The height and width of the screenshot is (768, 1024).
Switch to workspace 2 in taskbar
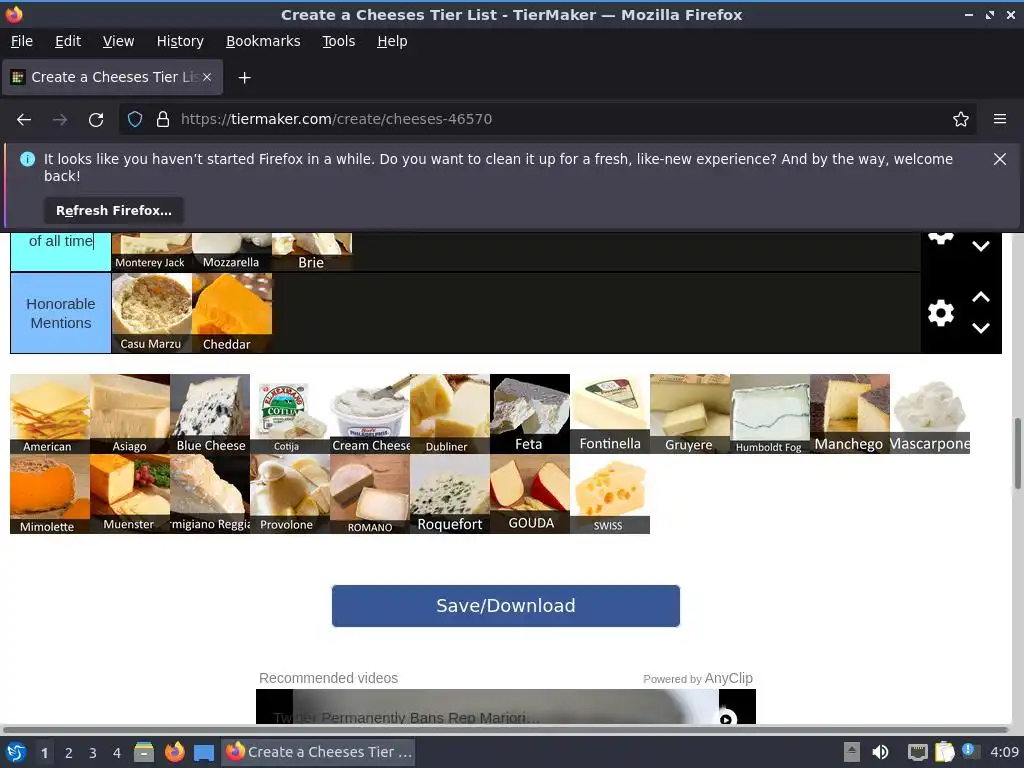click(x=69, y=752)
